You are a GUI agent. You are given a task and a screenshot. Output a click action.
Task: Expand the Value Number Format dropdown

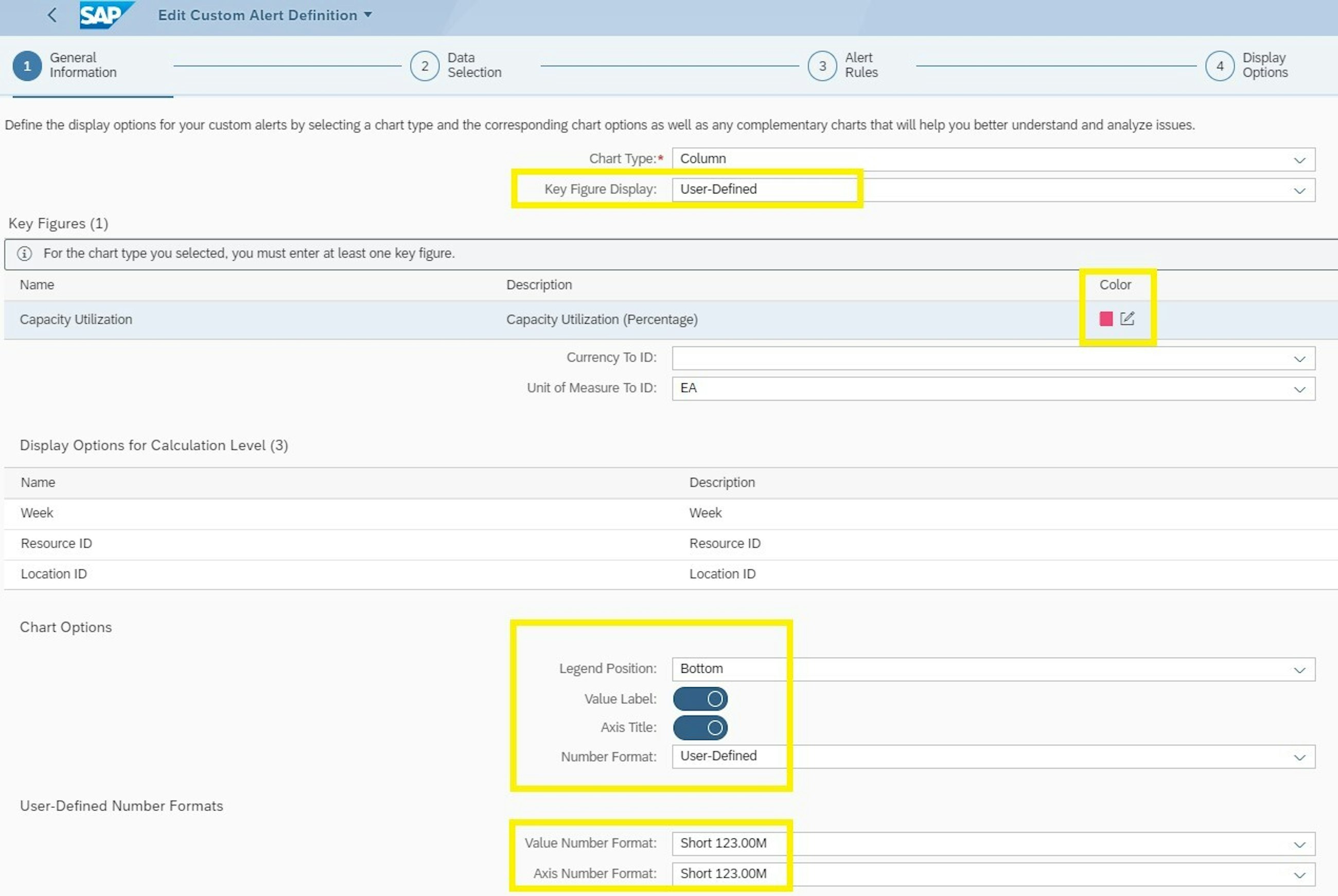point(1299,845)
